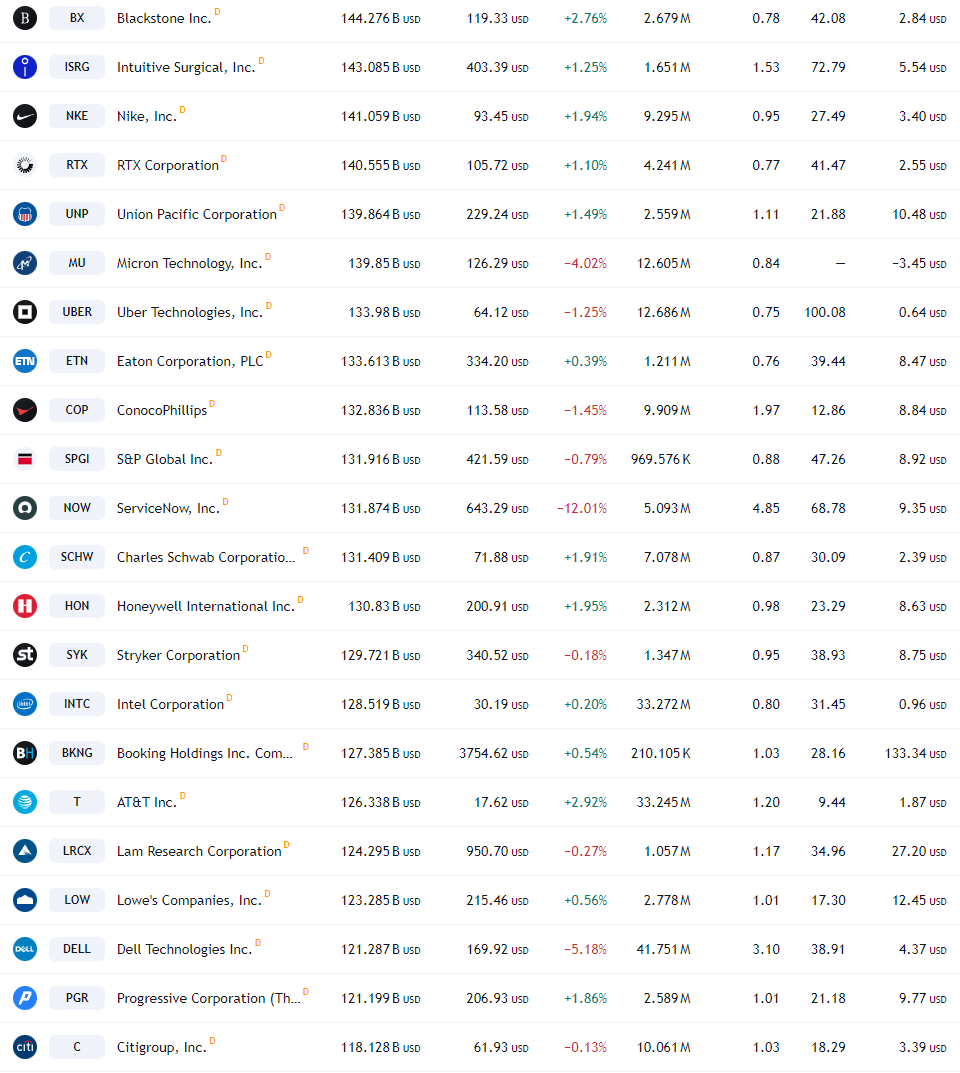The height and width of the screenshot is (1073, 960).
Task: Click the AT&T globe logo icon
Action: (x=25, y=802)
